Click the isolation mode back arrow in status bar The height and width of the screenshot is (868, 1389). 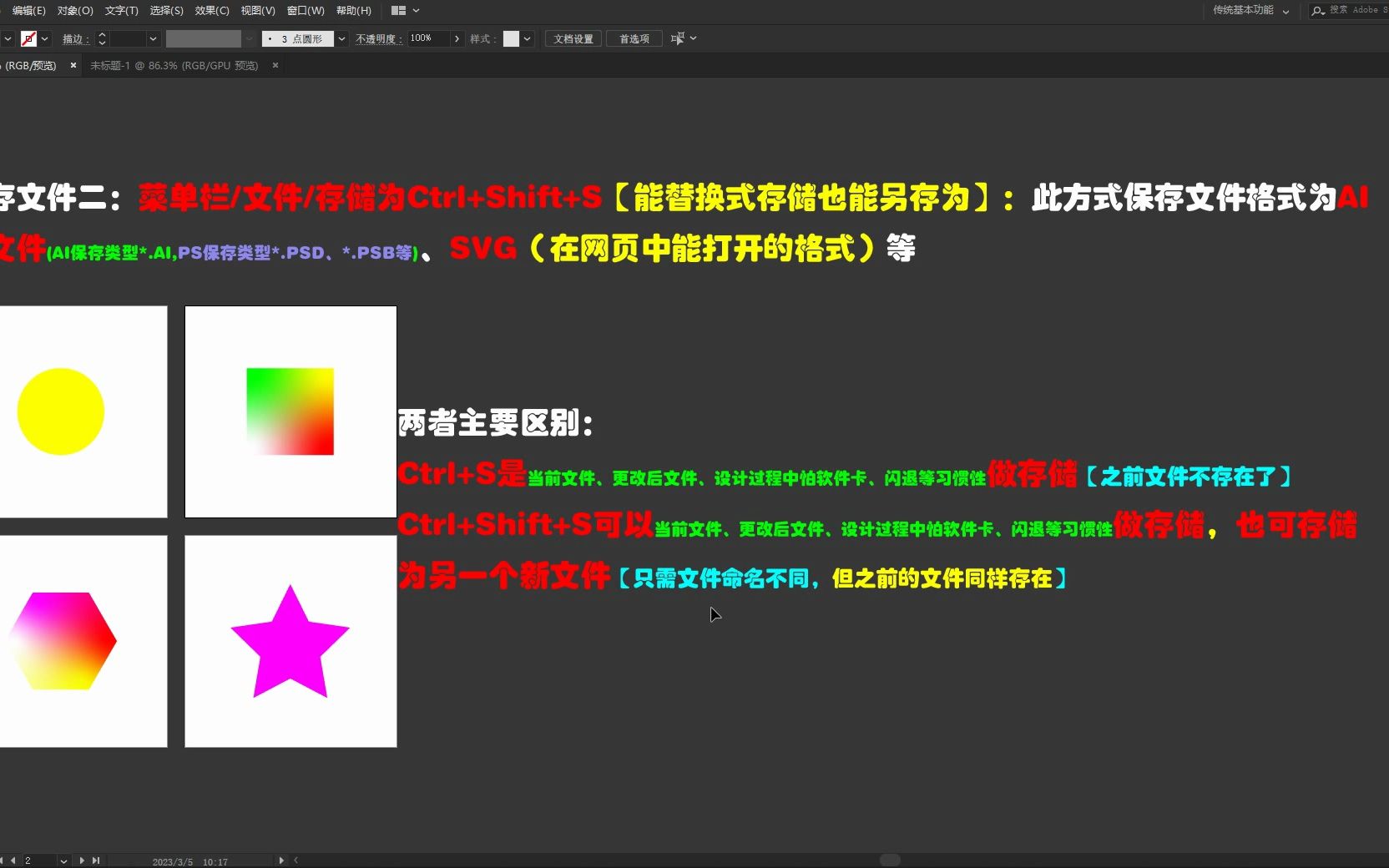295,860
